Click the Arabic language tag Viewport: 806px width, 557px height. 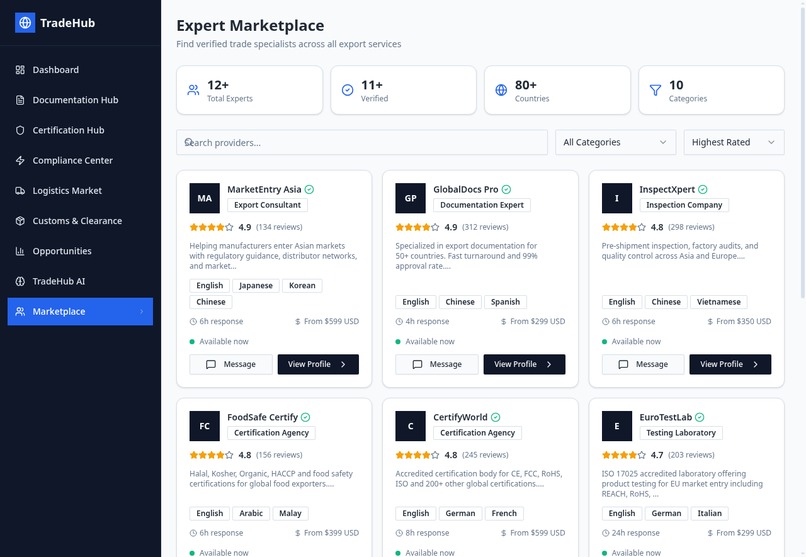click(x=251, y=513)
